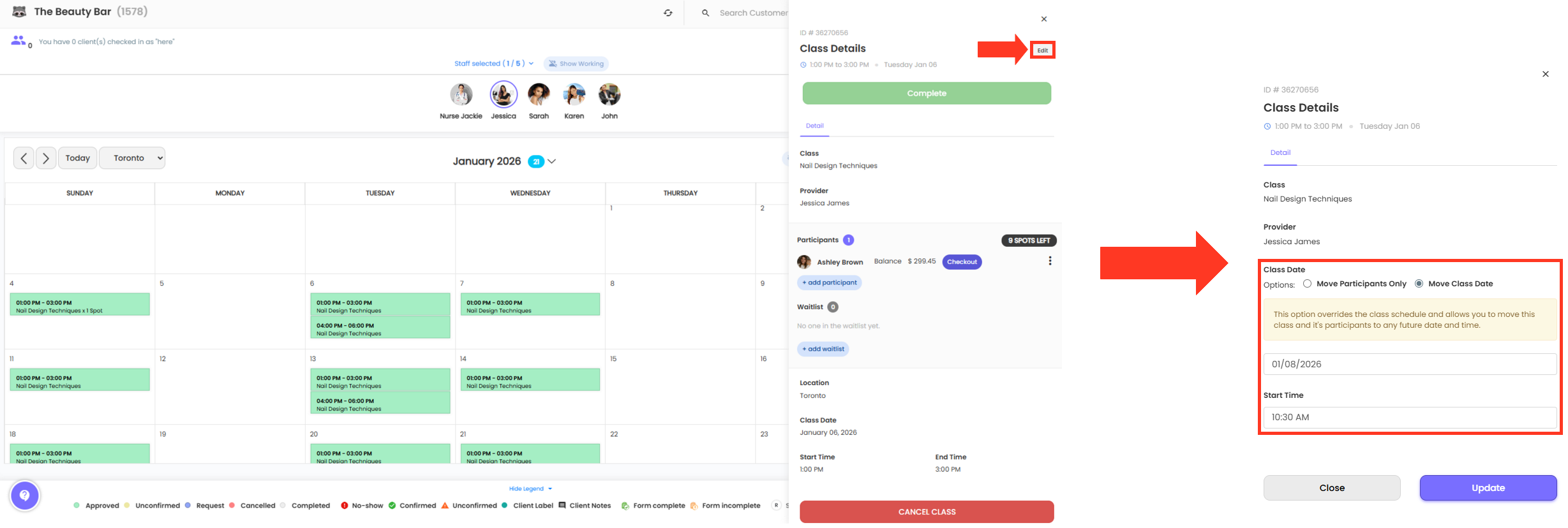Go to next month with right arrow
1568x528 pixels.
46,158
